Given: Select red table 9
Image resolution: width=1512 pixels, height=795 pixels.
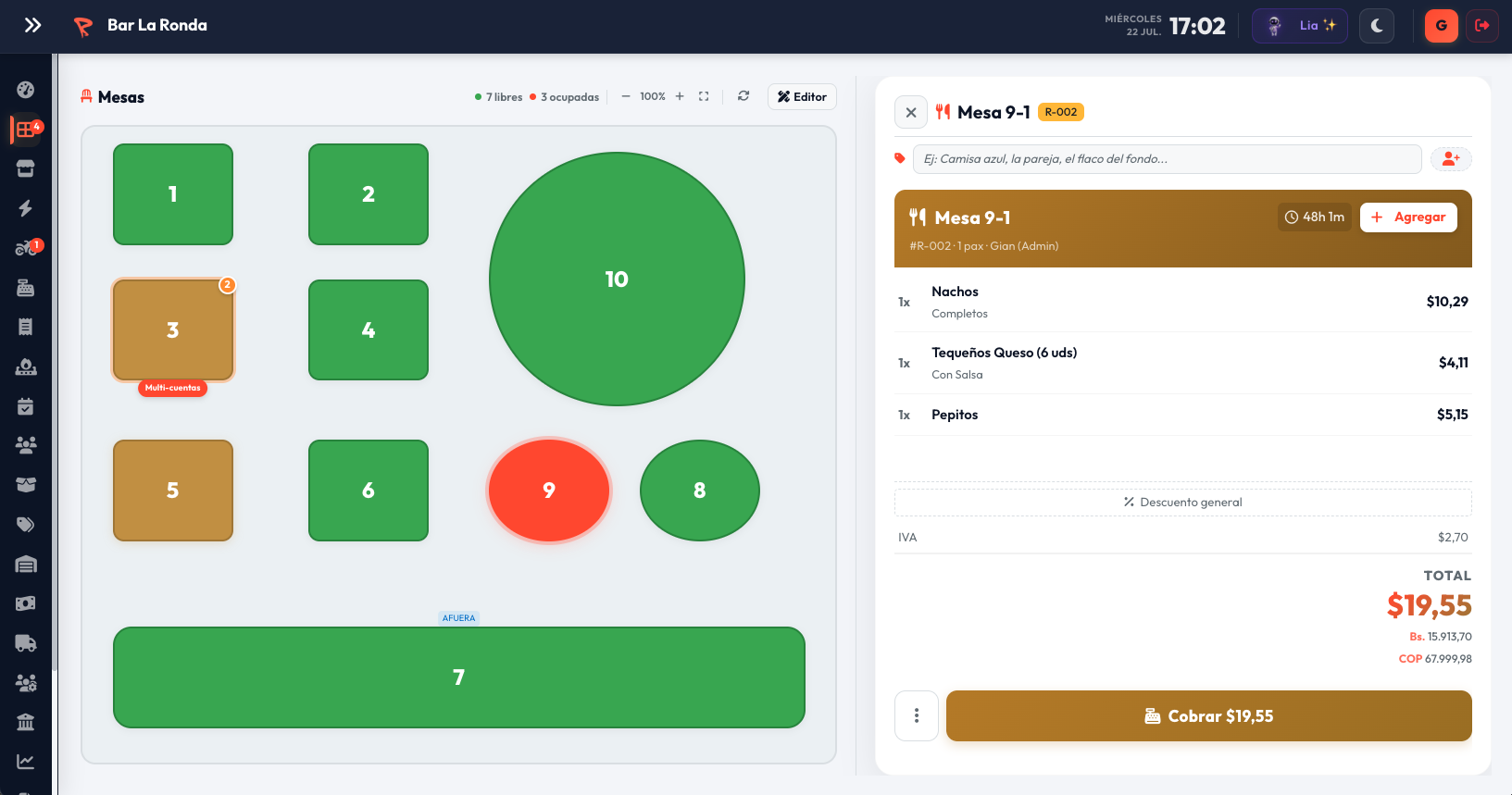Looking at the screenshot, I should [549, 491].
